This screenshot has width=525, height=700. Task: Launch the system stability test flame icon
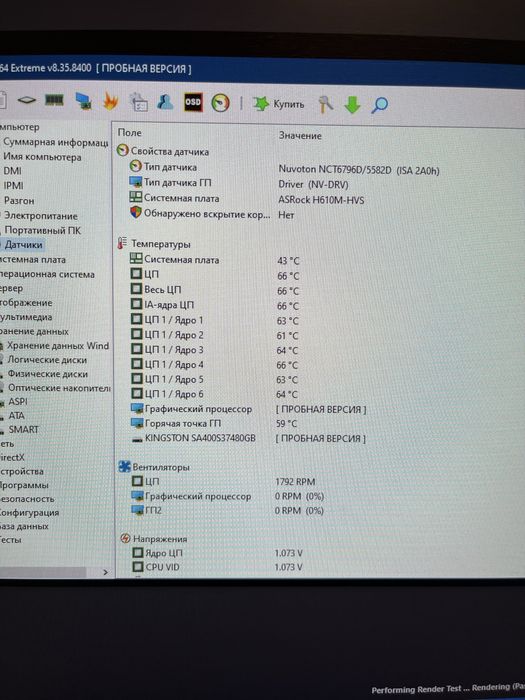pos(110,101)
